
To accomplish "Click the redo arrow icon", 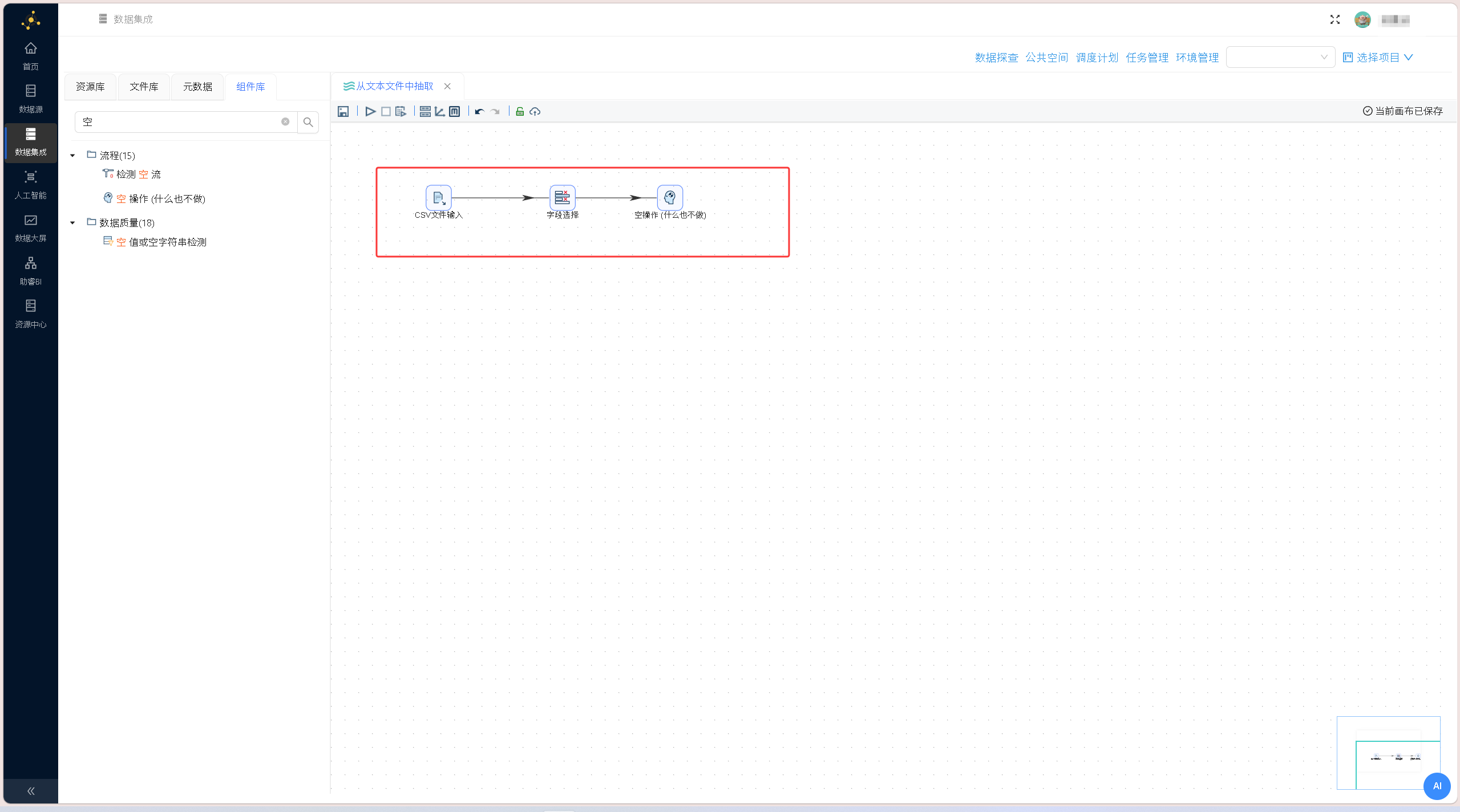I will coord(495,112).
